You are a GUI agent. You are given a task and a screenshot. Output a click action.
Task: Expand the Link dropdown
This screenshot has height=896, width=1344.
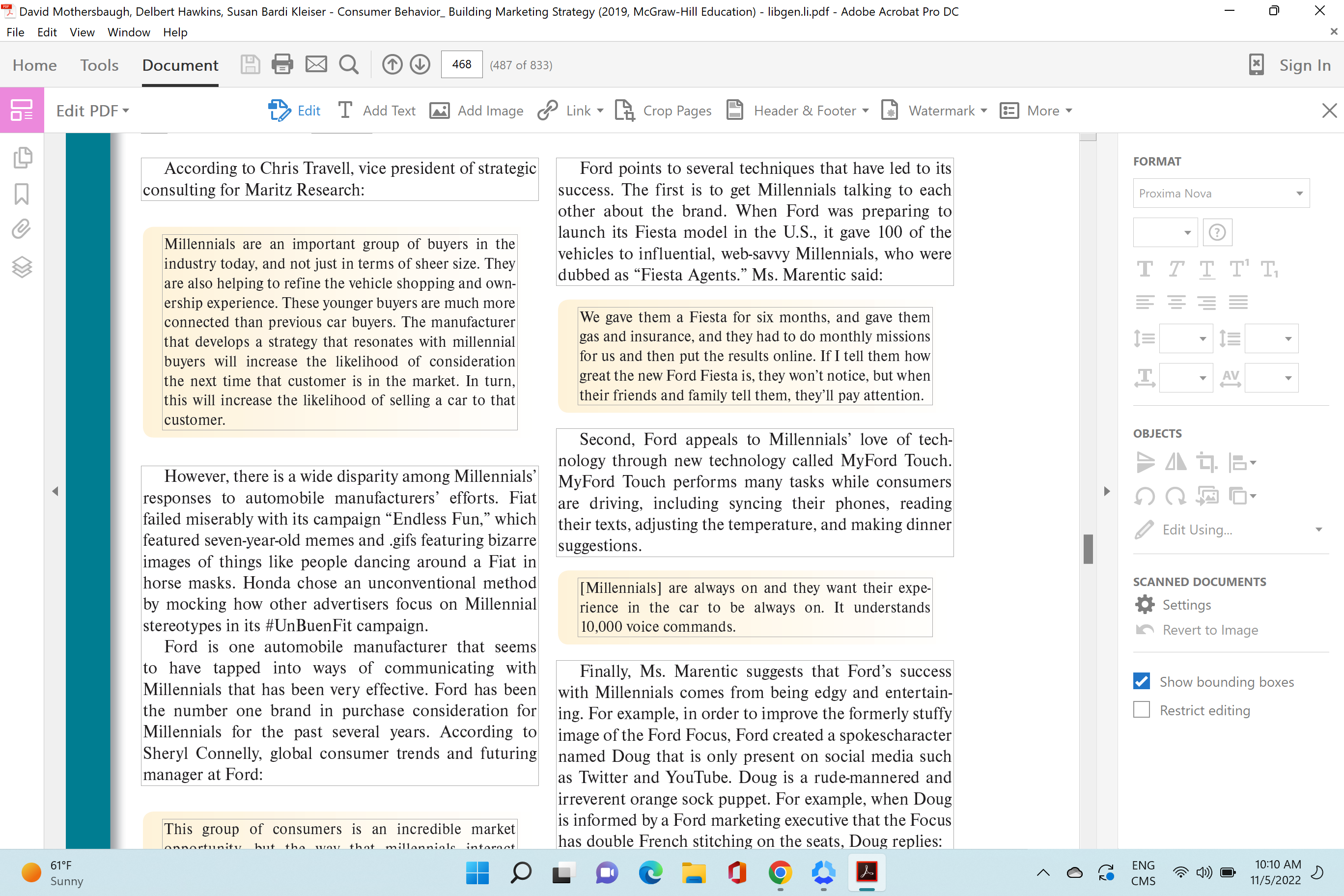[600, 111]
